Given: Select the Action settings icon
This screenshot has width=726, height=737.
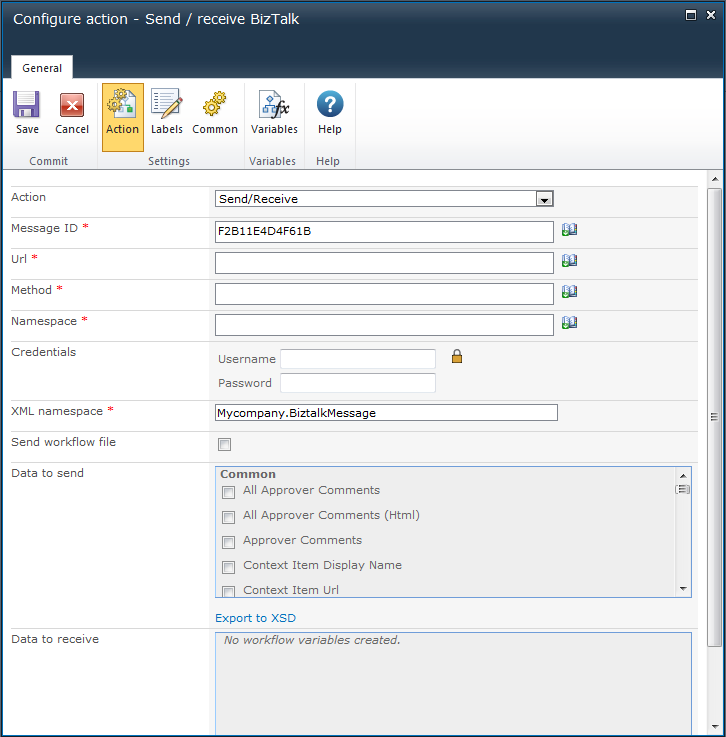Looking at the screenshot, I should click(x=123, y=118).
